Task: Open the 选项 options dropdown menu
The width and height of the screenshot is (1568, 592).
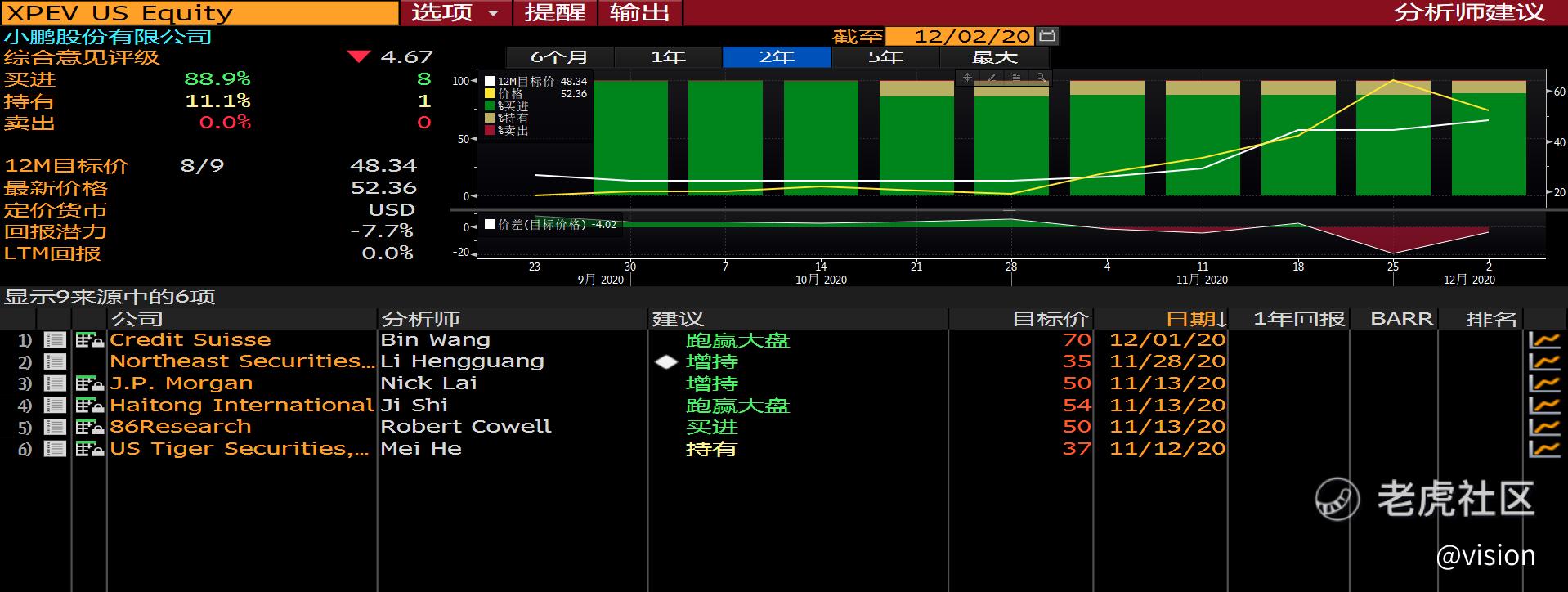Action: 455,12
